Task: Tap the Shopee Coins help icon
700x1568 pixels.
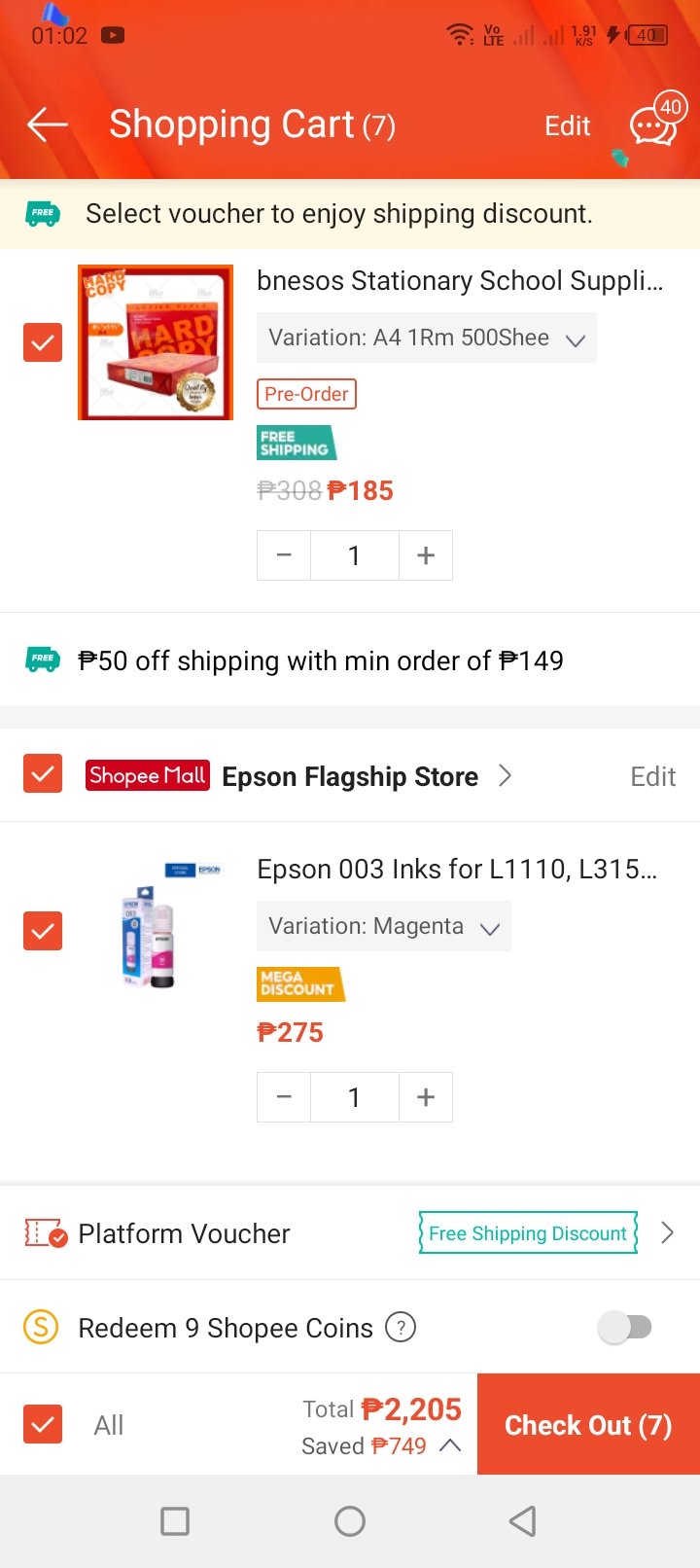Action: (x=401, y=1327)
